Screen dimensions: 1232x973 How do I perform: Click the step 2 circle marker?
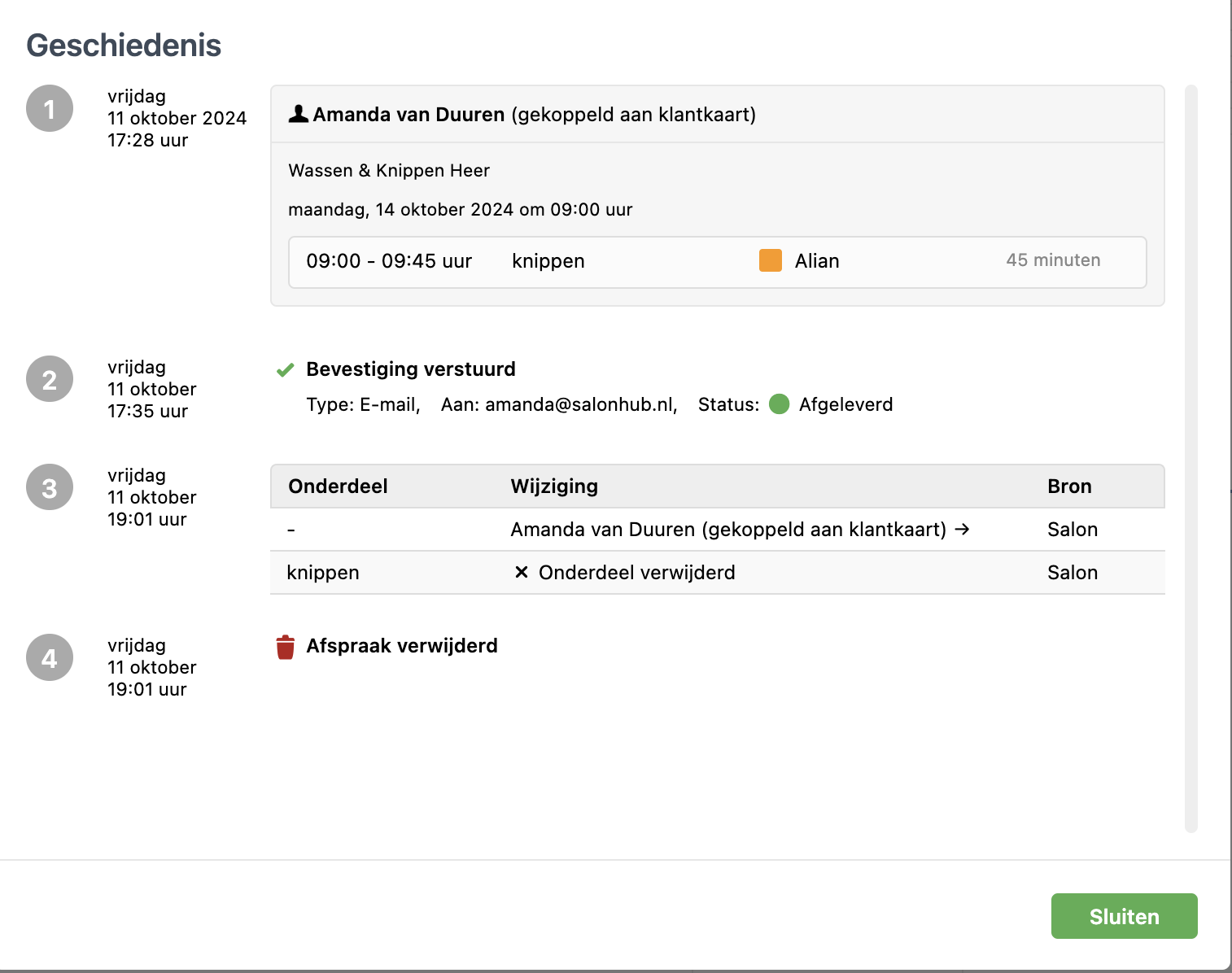50,379
